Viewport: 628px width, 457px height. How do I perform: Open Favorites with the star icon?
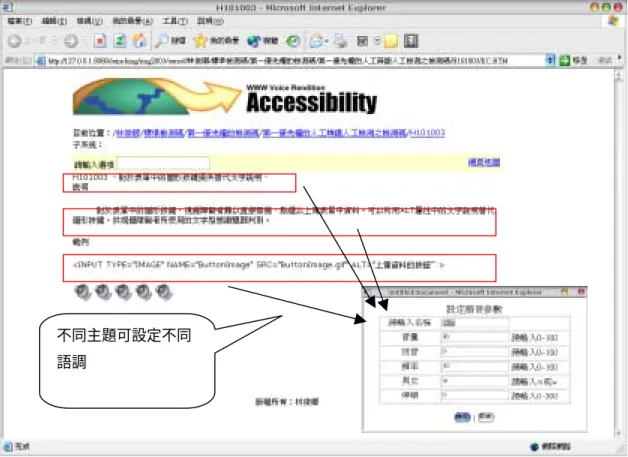(200, 41)
